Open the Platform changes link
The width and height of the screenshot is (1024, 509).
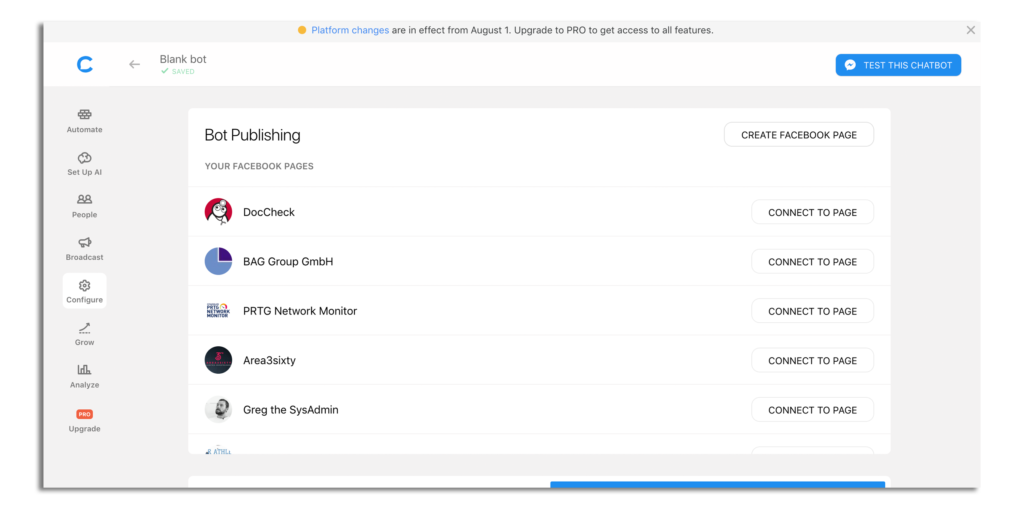click(350, 30)
